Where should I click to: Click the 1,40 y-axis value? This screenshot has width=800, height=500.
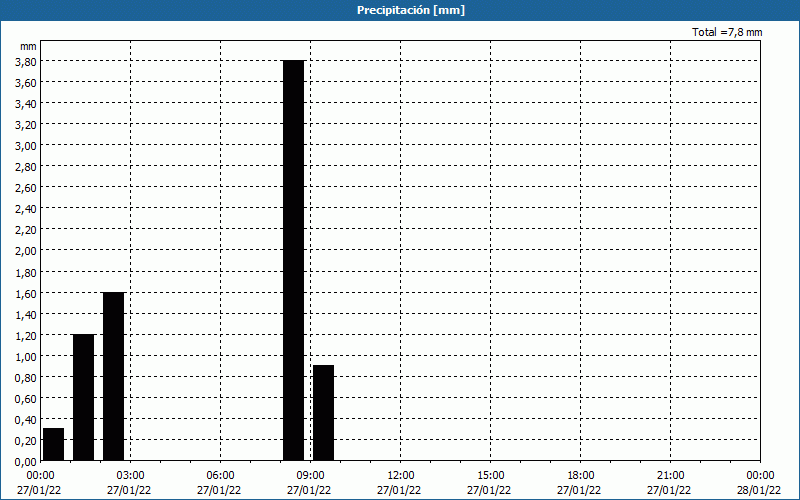pos(26,314)
